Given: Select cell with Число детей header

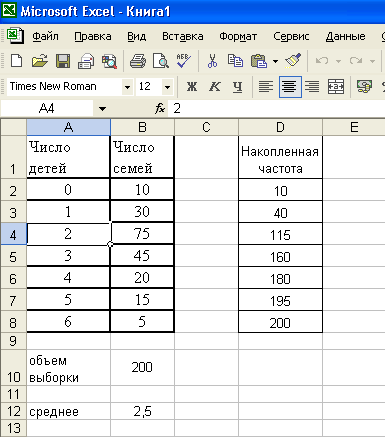Looking at the screenshot, I should 68,157.
